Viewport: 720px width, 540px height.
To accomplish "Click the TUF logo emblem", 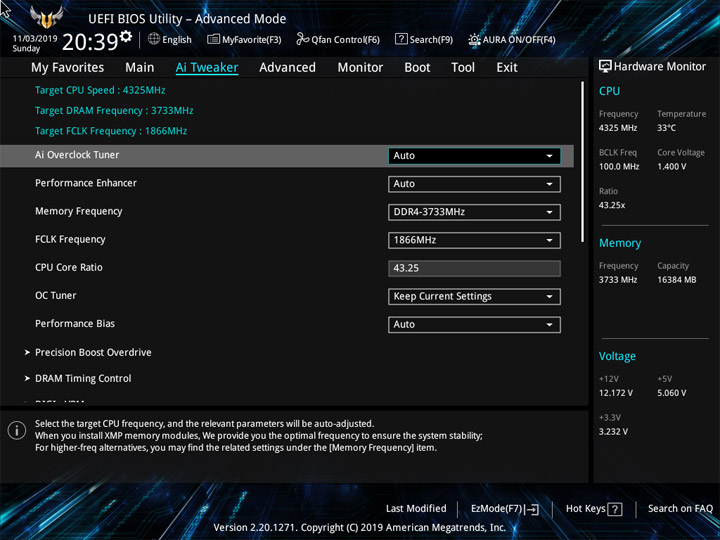I will tap(46, 17).
